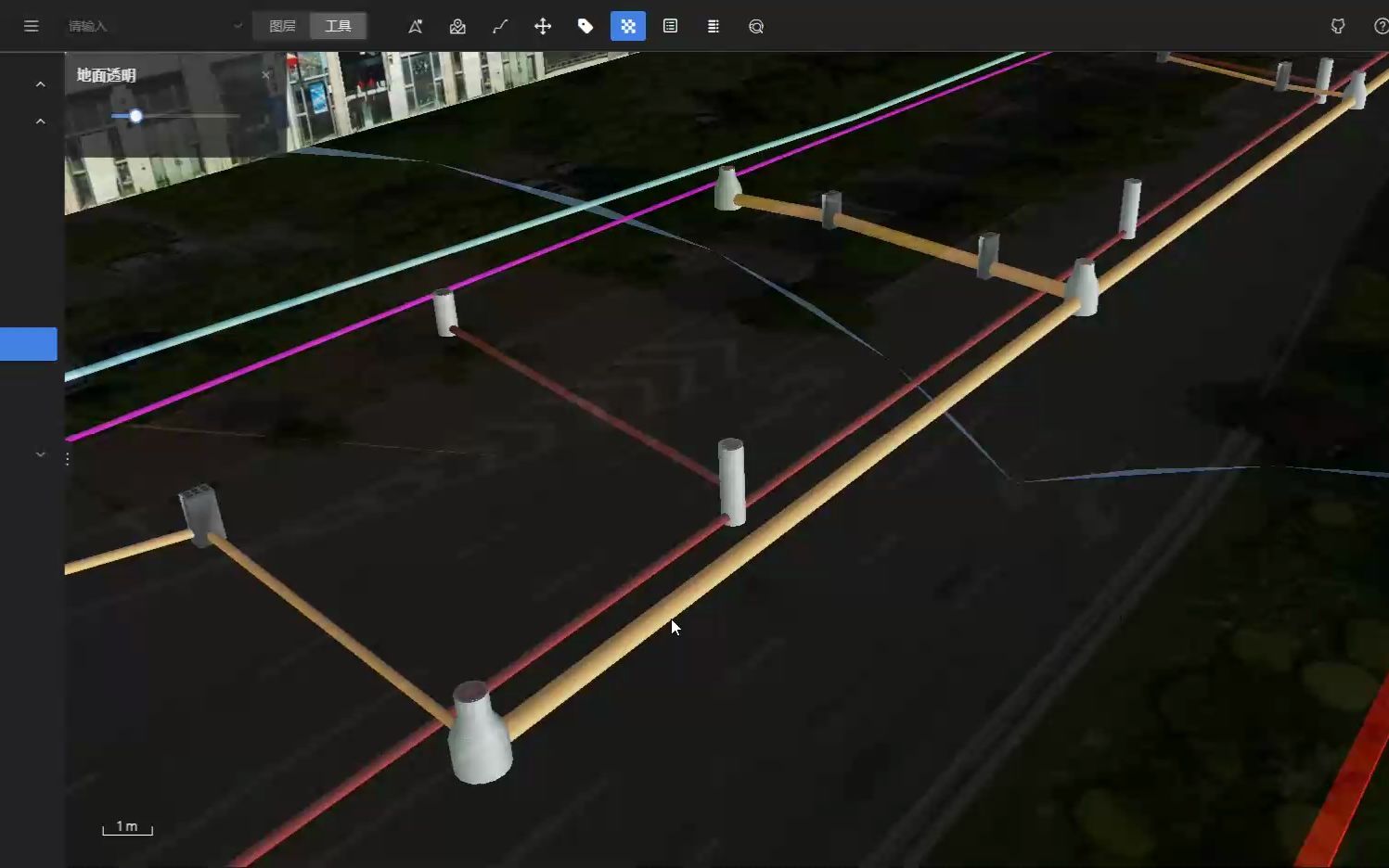Open the help question mark icon
Viewport: 1389px width, 868px height.
pos(1381,26)
